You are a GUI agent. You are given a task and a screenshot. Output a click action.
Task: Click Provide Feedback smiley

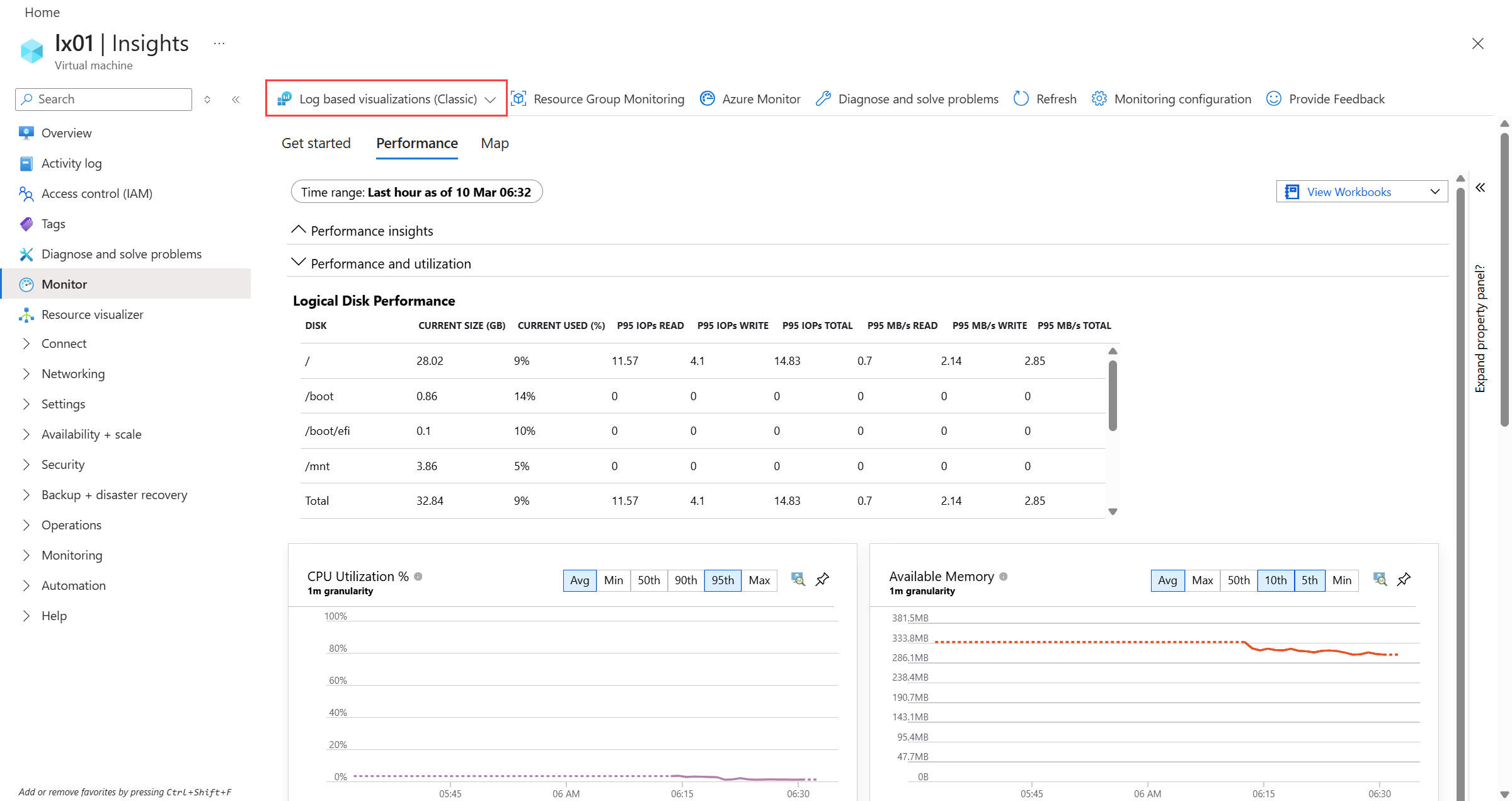[1273, 99]
